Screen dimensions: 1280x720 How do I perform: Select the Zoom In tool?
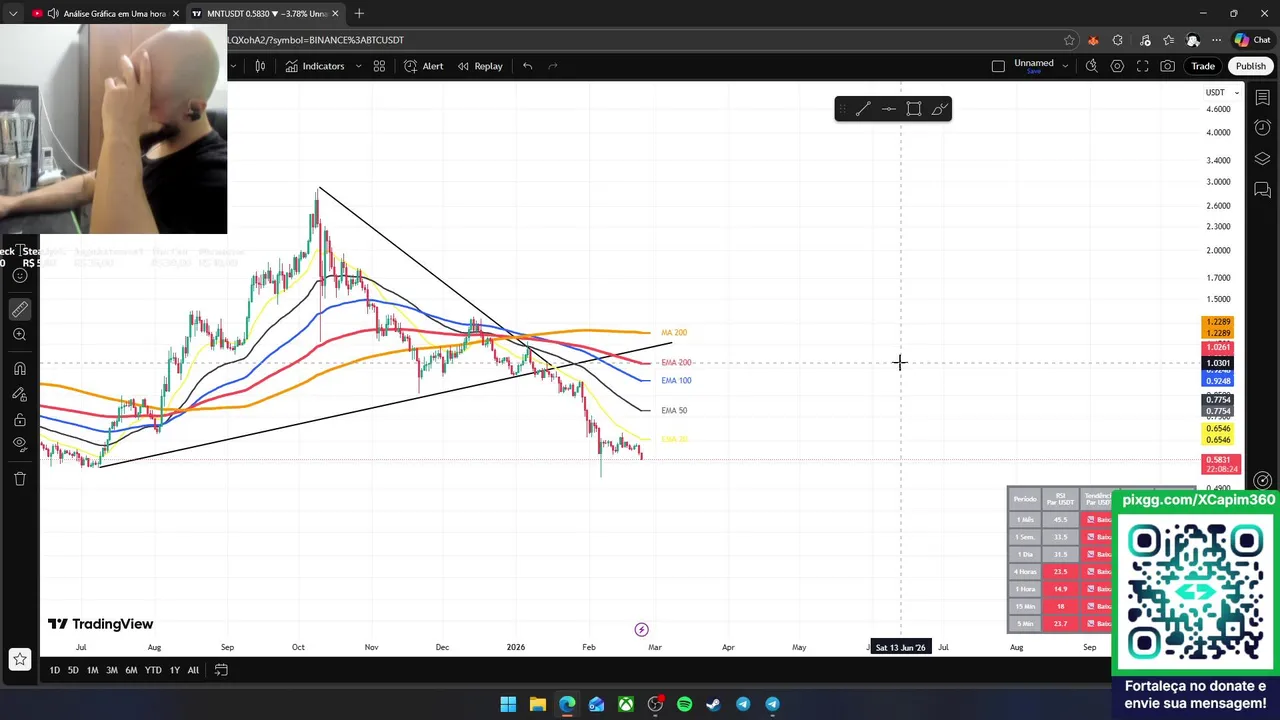[x=19, y=335]
